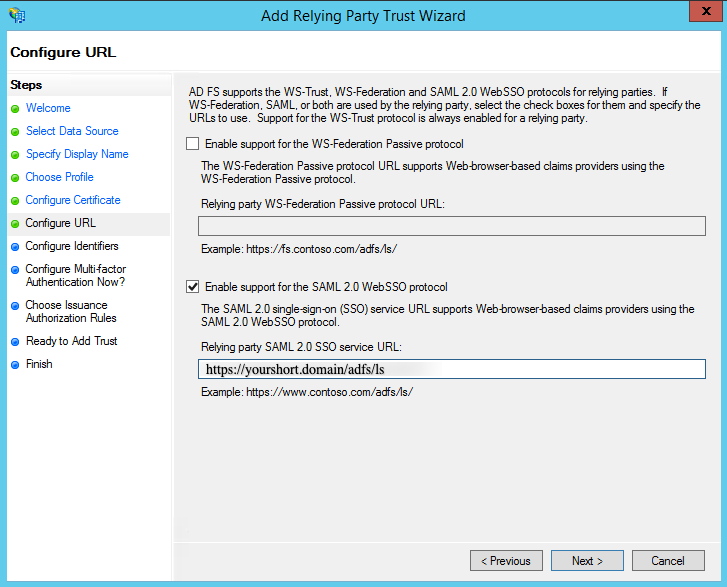This screenshot has height=587, width=727.
Task: Return to the Choose Profile step
Action: [60, 177]
